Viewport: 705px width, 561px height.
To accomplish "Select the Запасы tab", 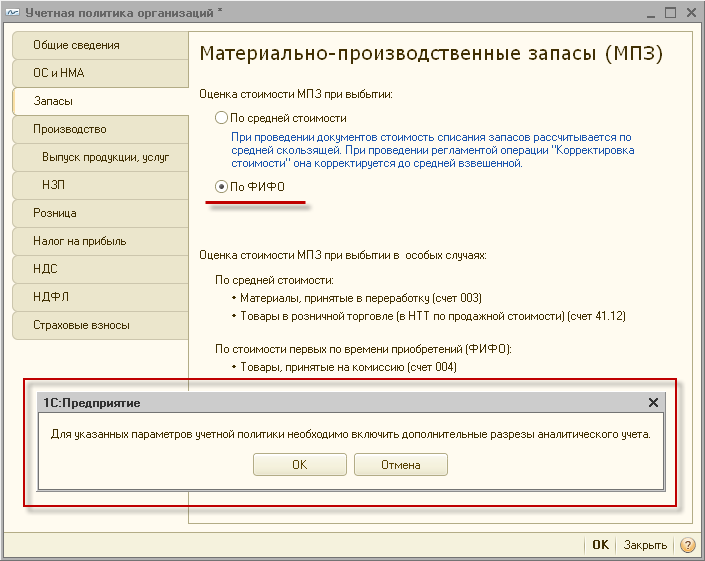I will pyautogui.click(x=100, y=101).
